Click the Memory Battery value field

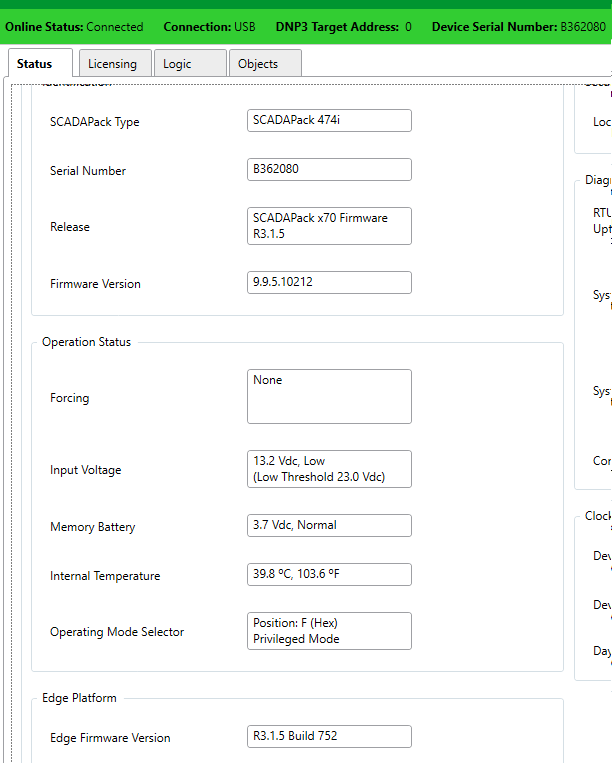point(329,526)
